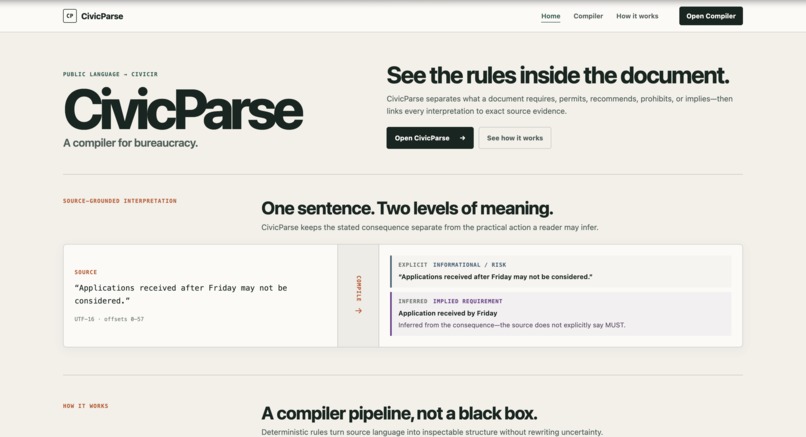The width and height of the screenshot is (806, 437).
Task: Click the 'UTF-16 · offsets 0–57' text
Action: (x=109, y=319)
